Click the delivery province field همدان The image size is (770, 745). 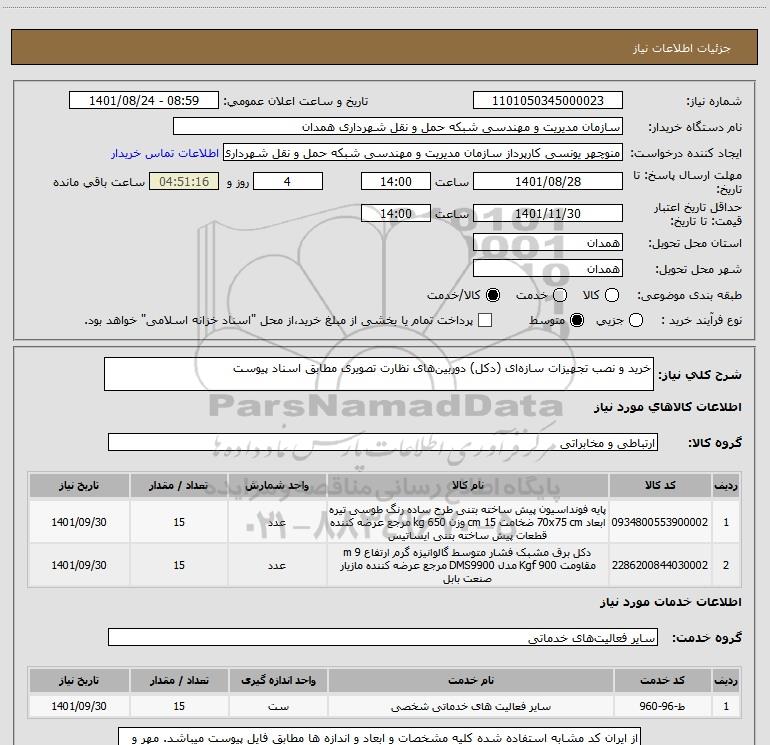[548, 243]
